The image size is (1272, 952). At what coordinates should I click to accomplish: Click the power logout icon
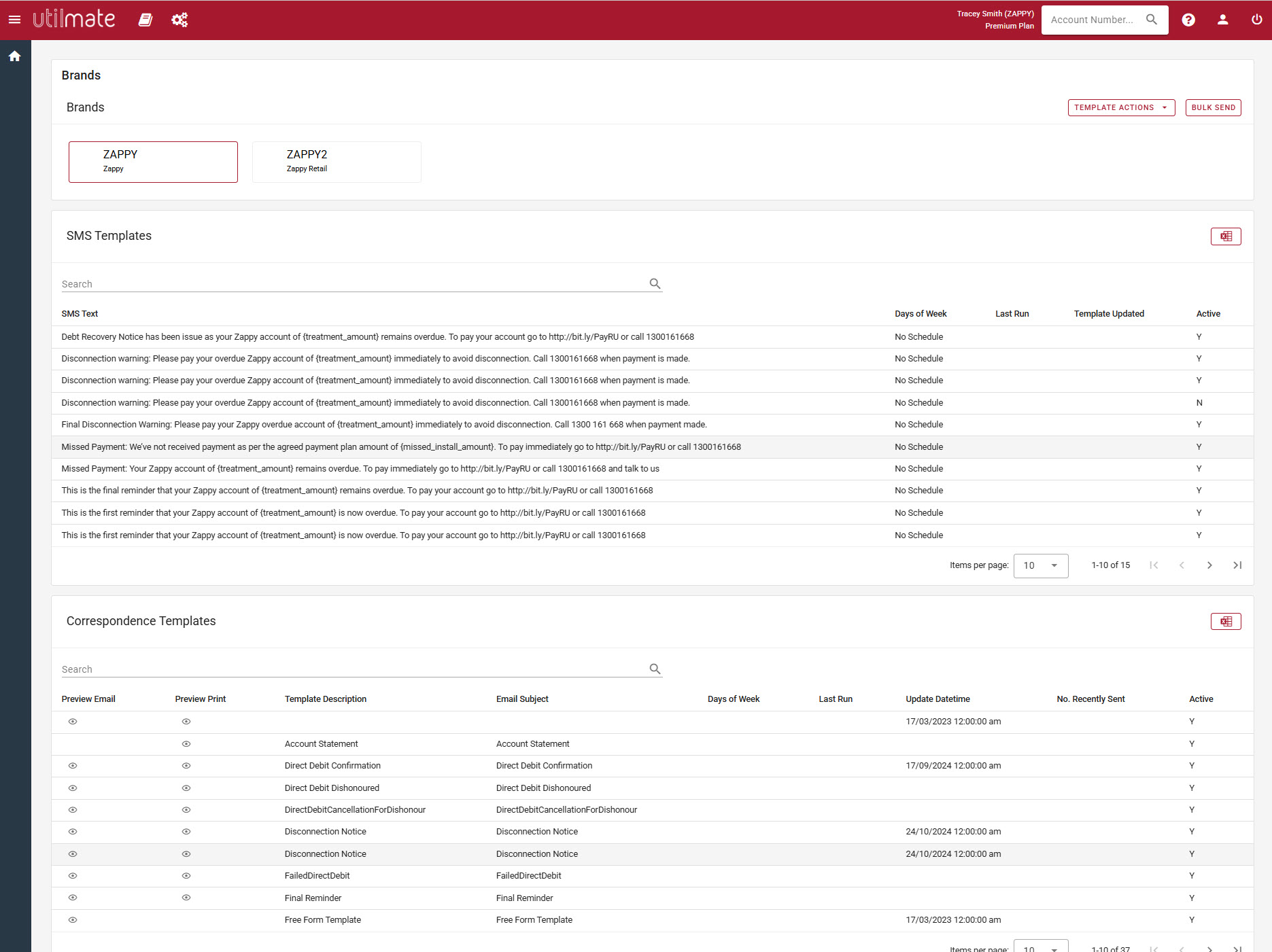click(1256, 20)
